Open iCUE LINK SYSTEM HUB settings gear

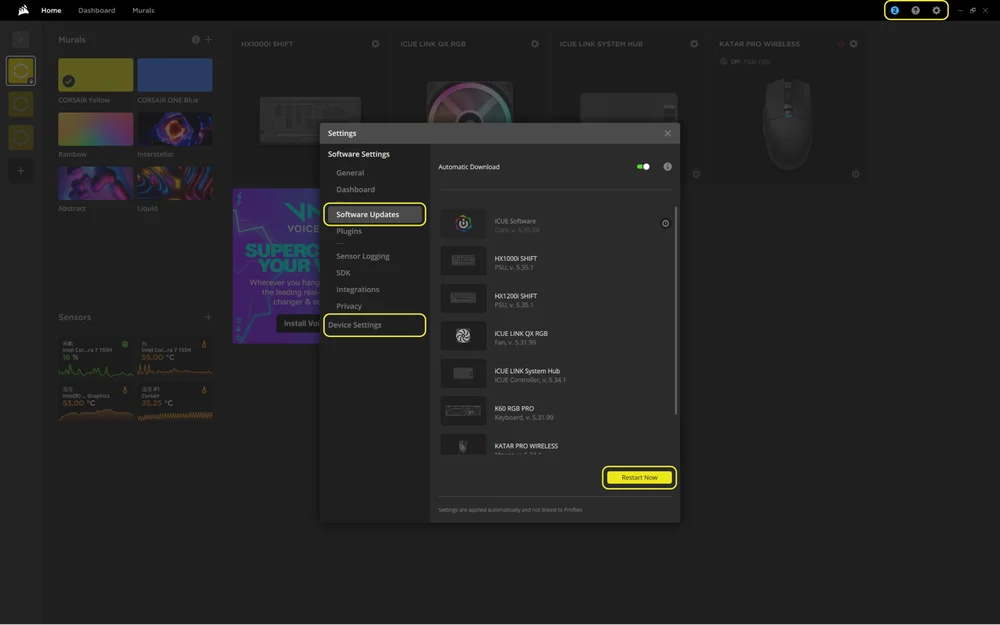[693, 43]
